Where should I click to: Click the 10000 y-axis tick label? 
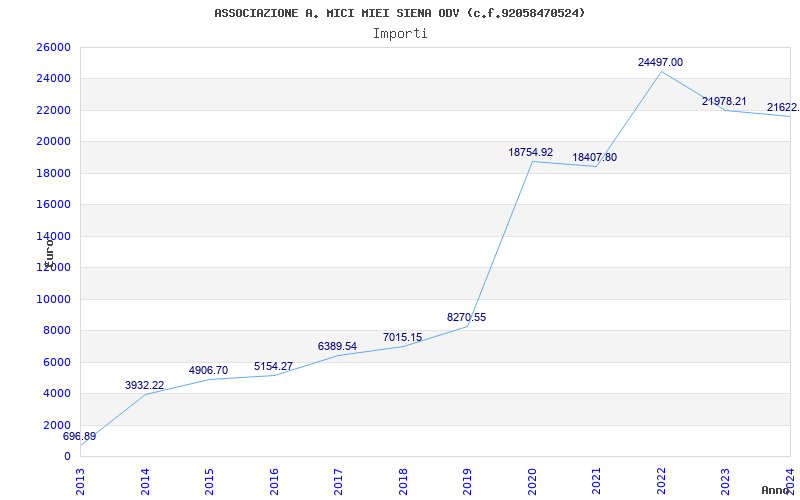click(53, 299)
